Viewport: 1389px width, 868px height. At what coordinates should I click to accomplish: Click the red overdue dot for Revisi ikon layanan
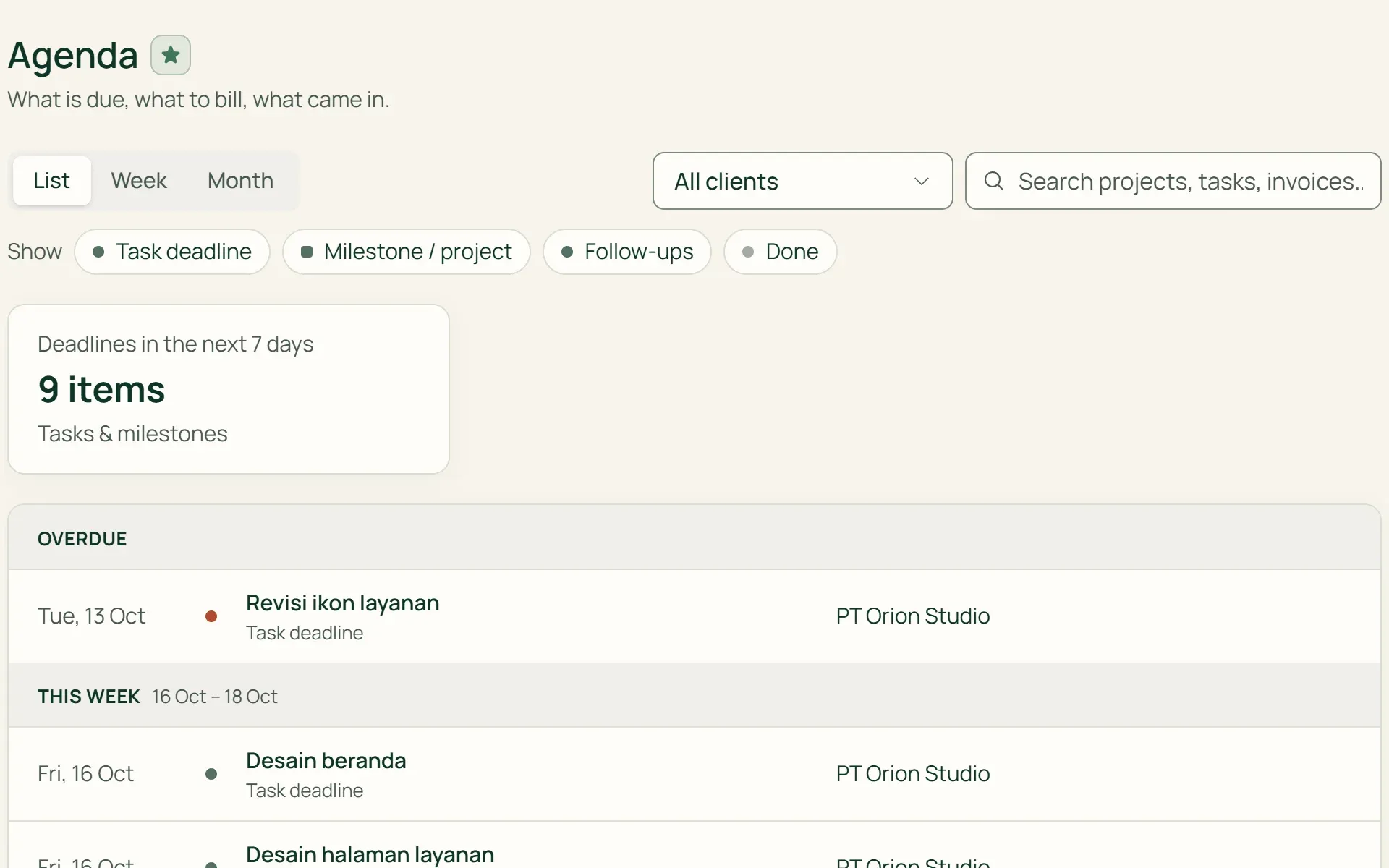[x=211, y=616]
